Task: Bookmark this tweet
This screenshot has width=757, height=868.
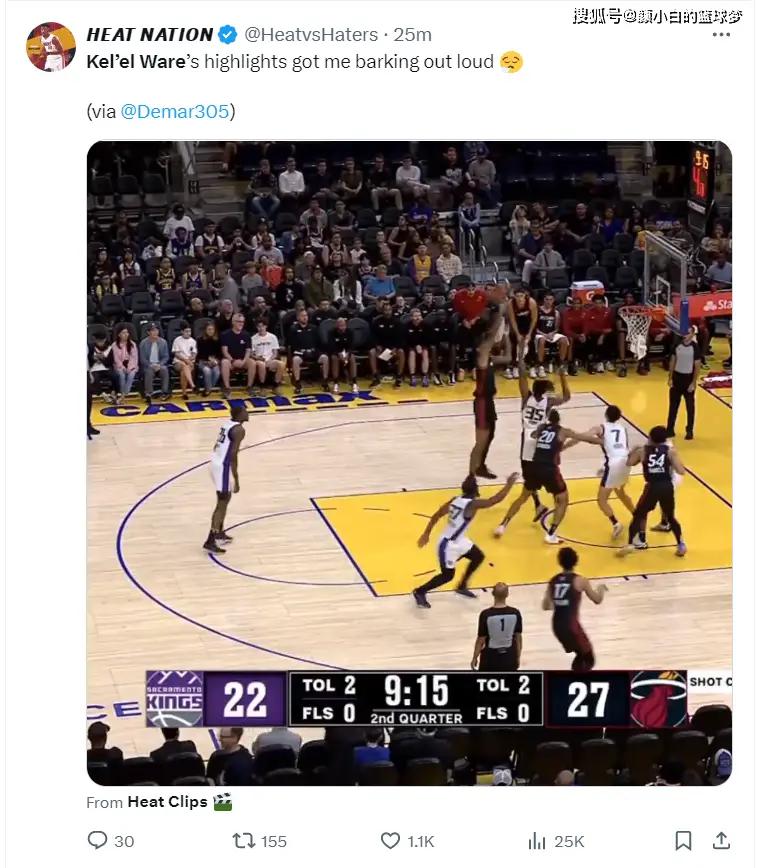Action: (683, 841)
